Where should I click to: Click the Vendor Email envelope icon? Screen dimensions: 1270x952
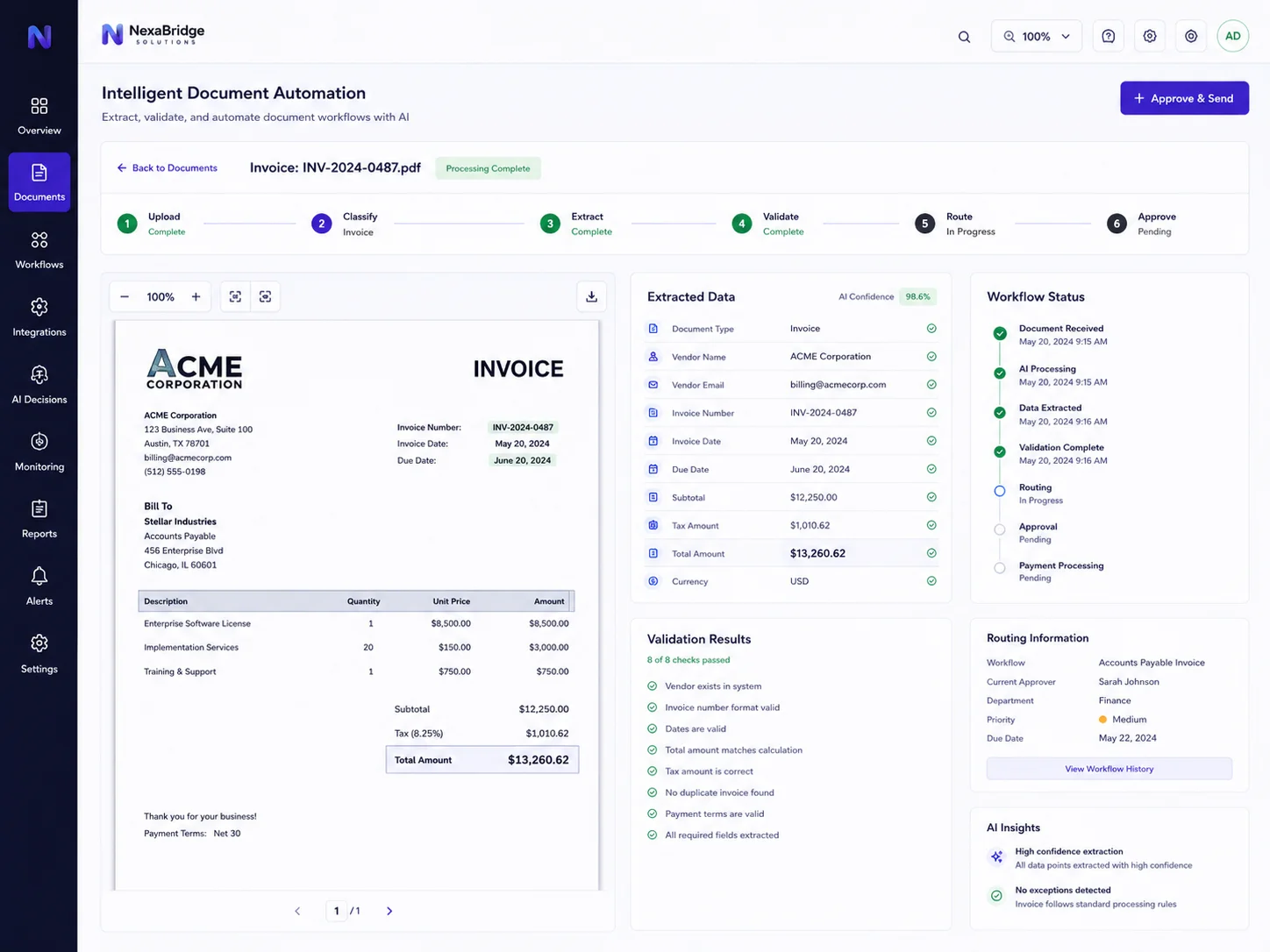click(x=653, y=385)
